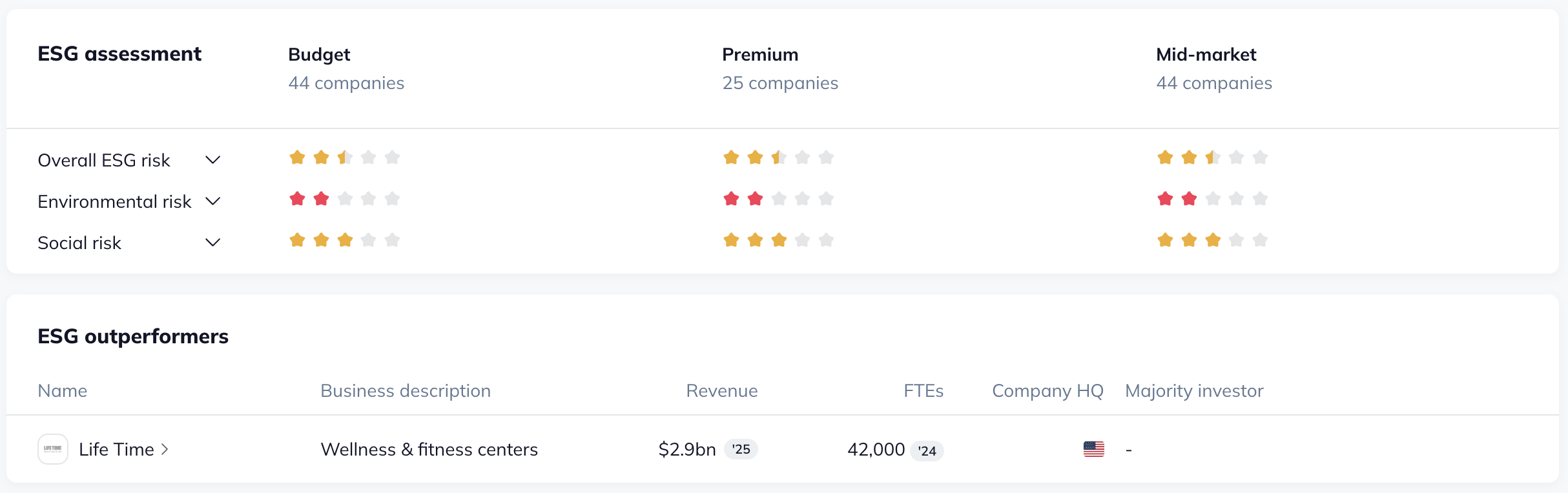Click Mid-market social risk star rating
The image size is (1568, 493).
coord(1212,240)
